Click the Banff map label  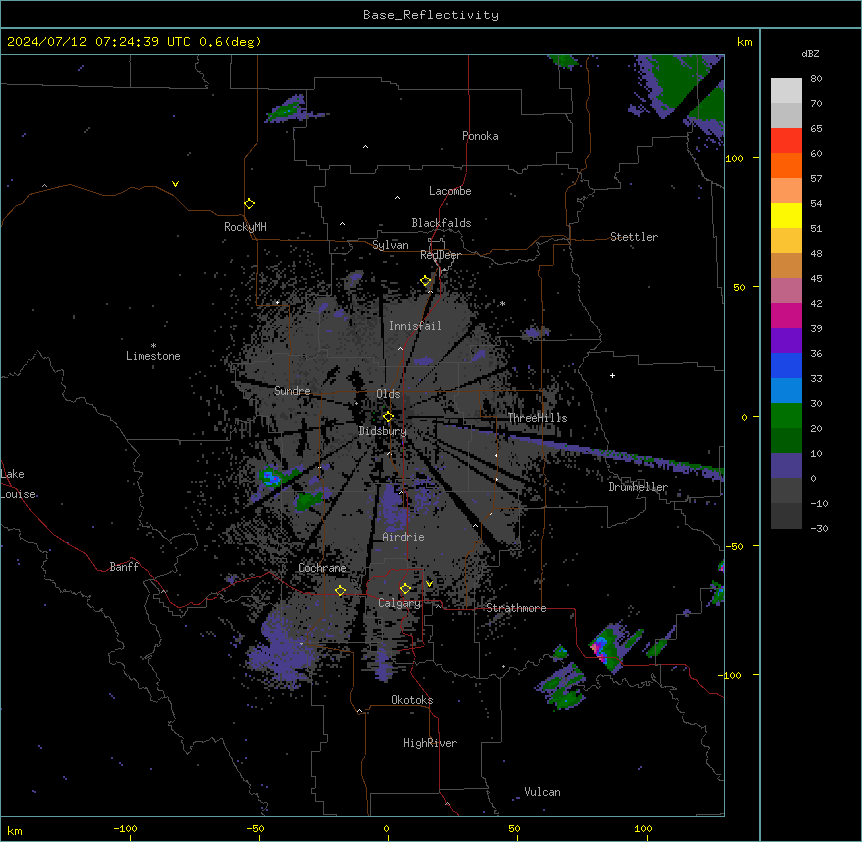(x=124, y=567)
